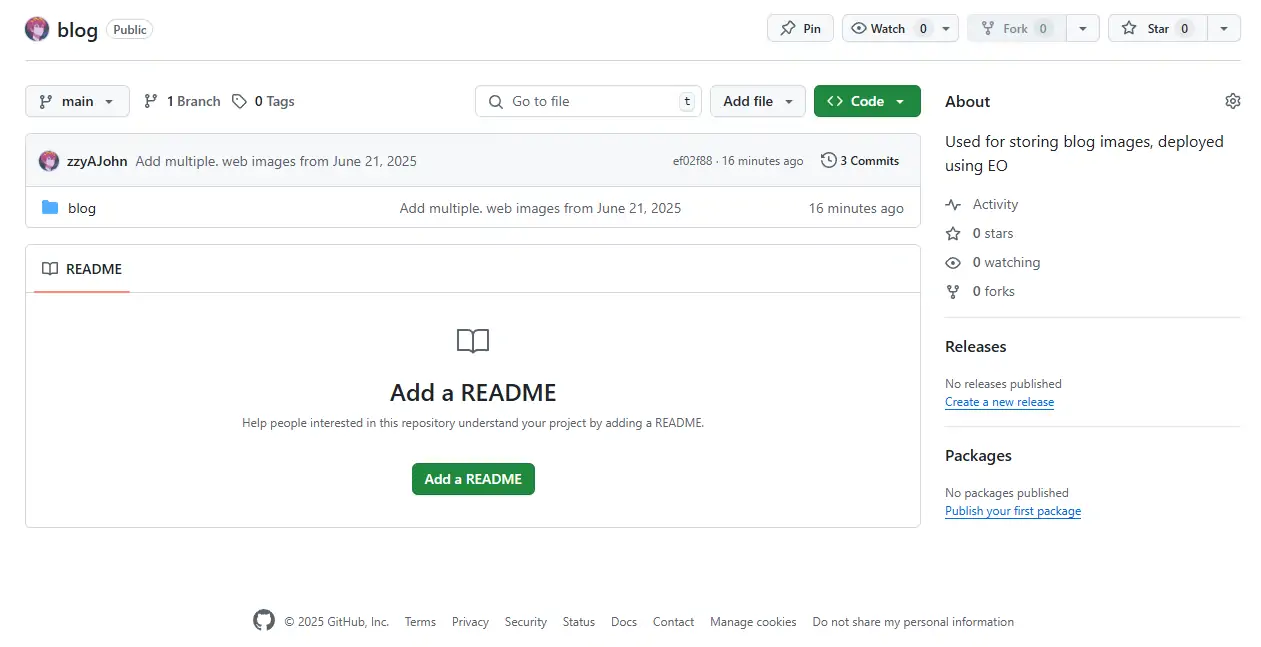Click the GitHub logo in footer

(264, 621)
